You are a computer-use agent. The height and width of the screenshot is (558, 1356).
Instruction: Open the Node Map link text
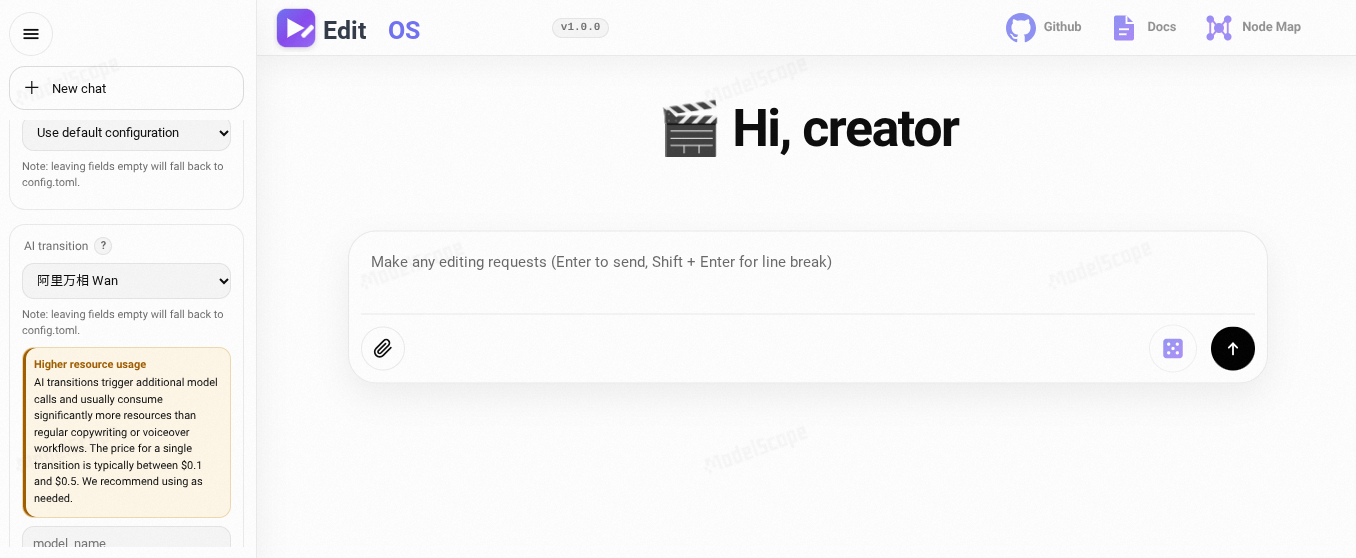click(x=1271, y=27)
